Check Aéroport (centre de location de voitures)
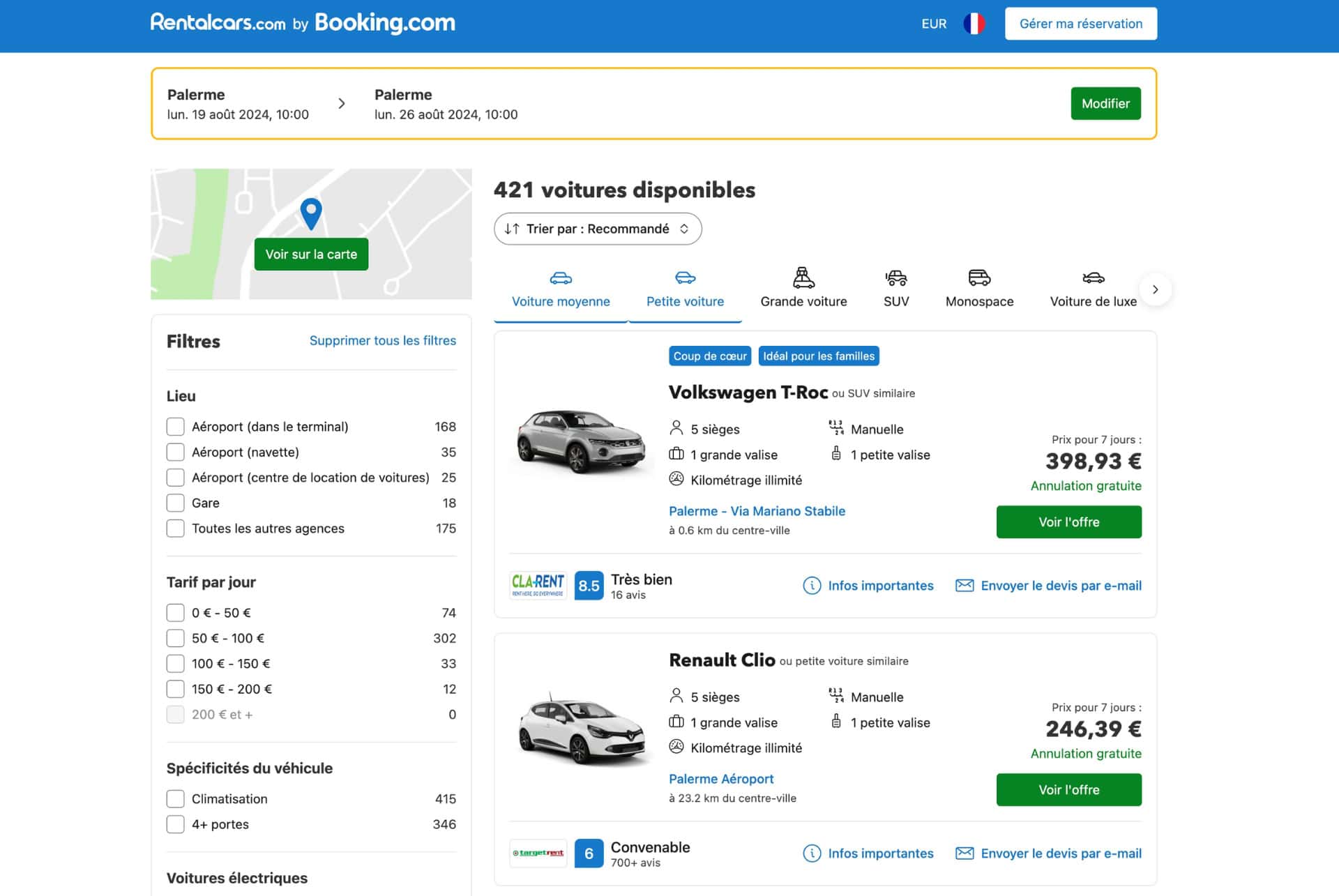 [x=175, y=478]
